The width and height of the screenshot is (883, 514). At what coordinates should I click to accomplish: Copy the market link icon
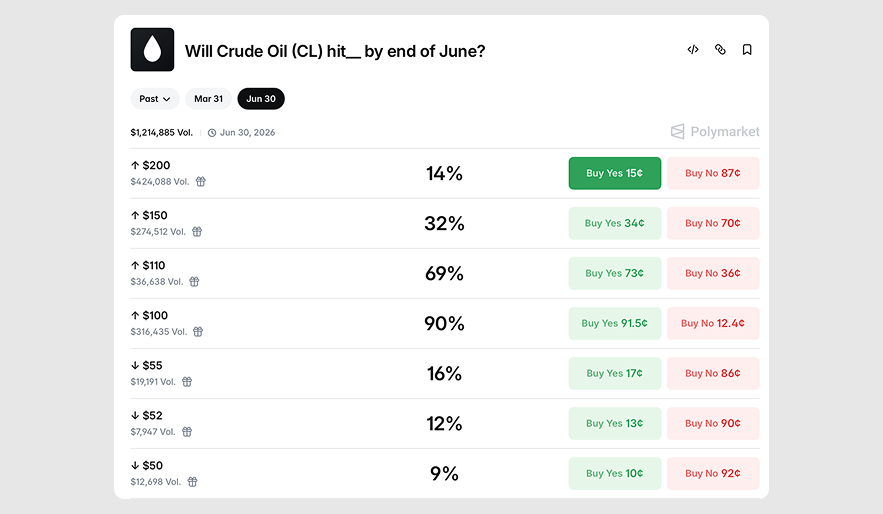[x=720, y=49]
